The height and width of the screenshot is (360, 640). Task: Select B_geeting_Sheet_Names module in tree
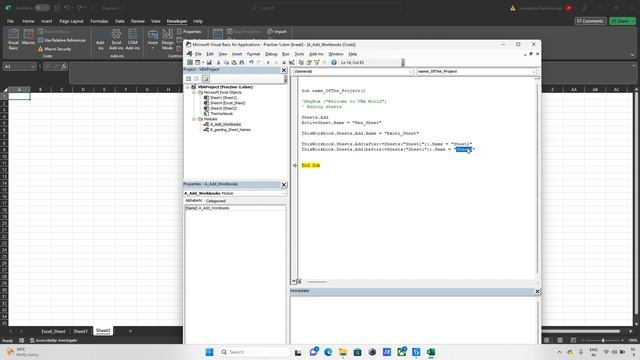(x=230, y=130)
